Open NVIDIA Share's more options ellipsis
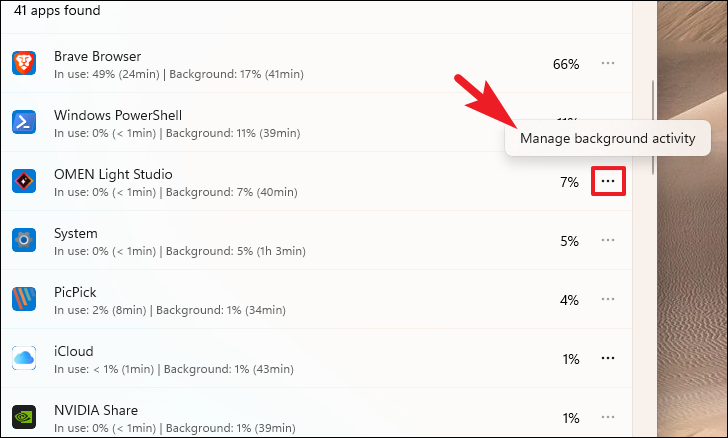The width and height of the screenshot is (728, 438). tap(608, 417)
